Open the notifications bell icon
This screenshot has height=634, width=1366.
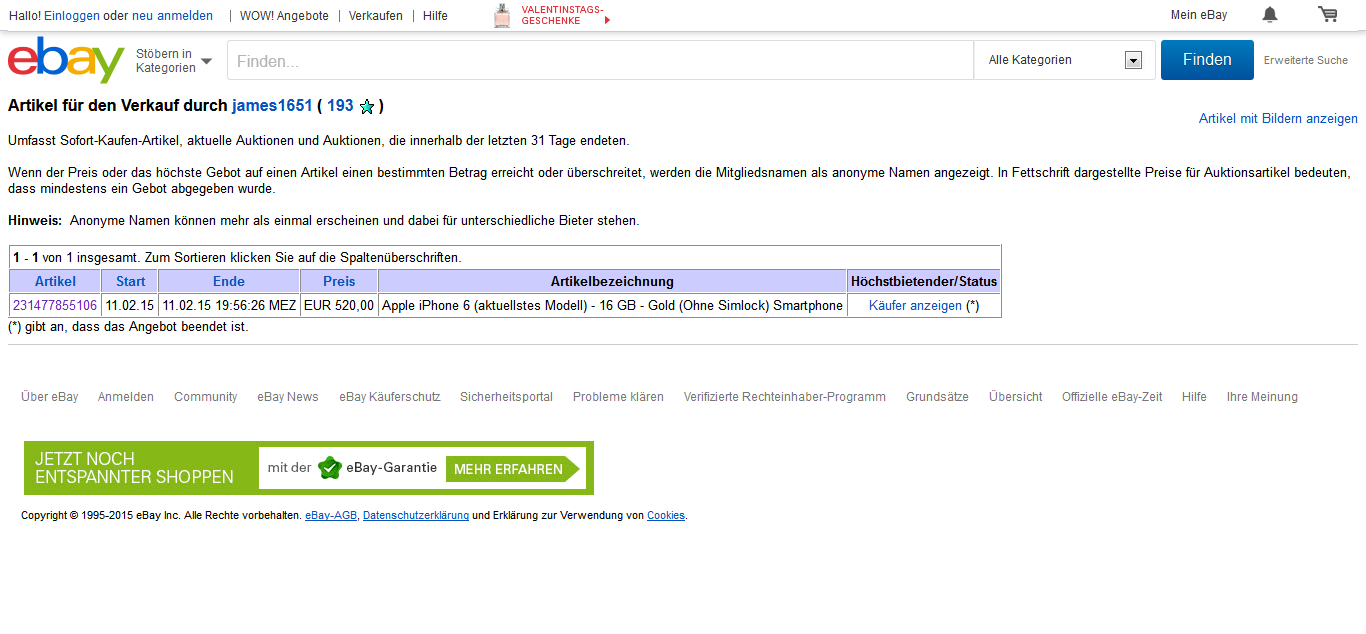(x=1270, y=15)
